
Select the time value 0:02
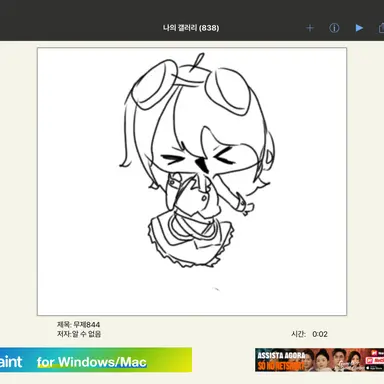[320, 334]
